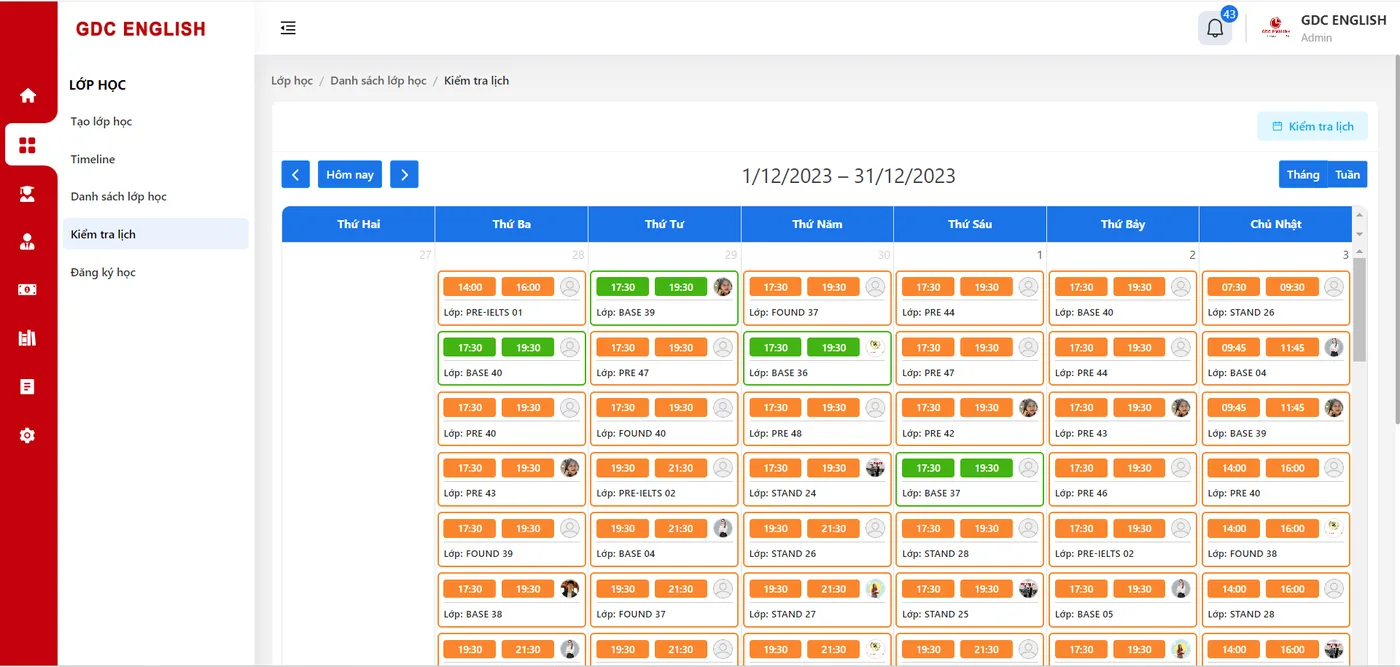The image size is (1400, 667).
Task: Collapse sidebar with the hamburger menu icon
Action: pyautogui.click(x=288, y=28)
